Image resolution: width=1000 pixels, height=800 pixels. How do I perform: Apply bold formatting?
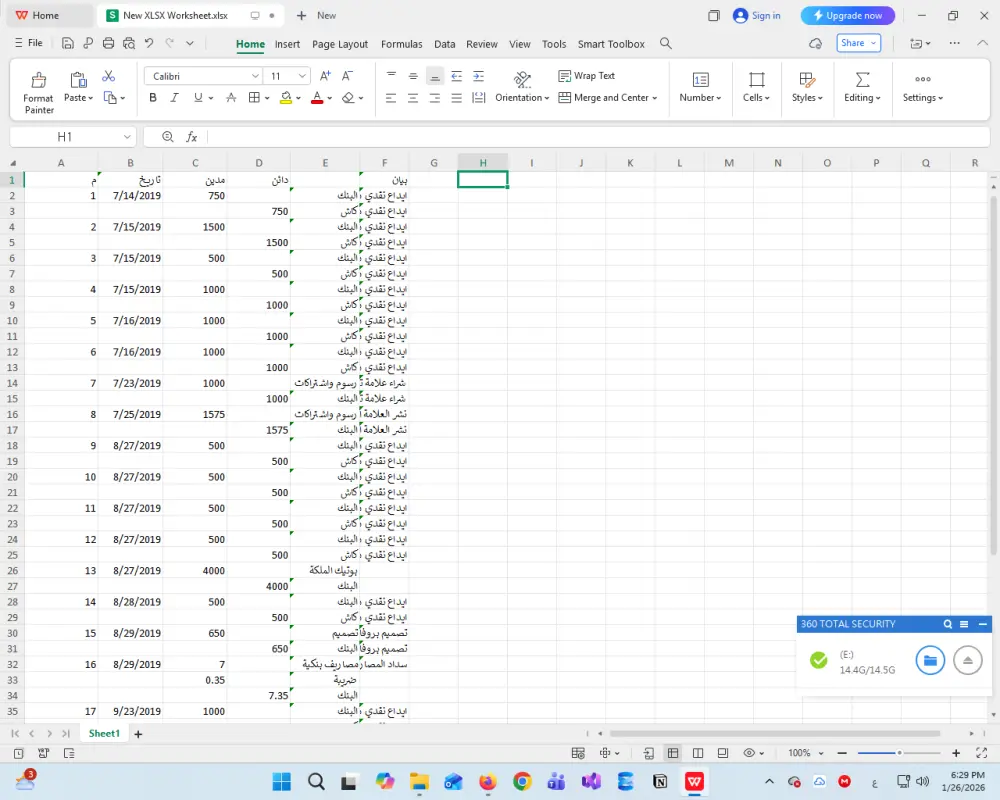coord(152,97)
